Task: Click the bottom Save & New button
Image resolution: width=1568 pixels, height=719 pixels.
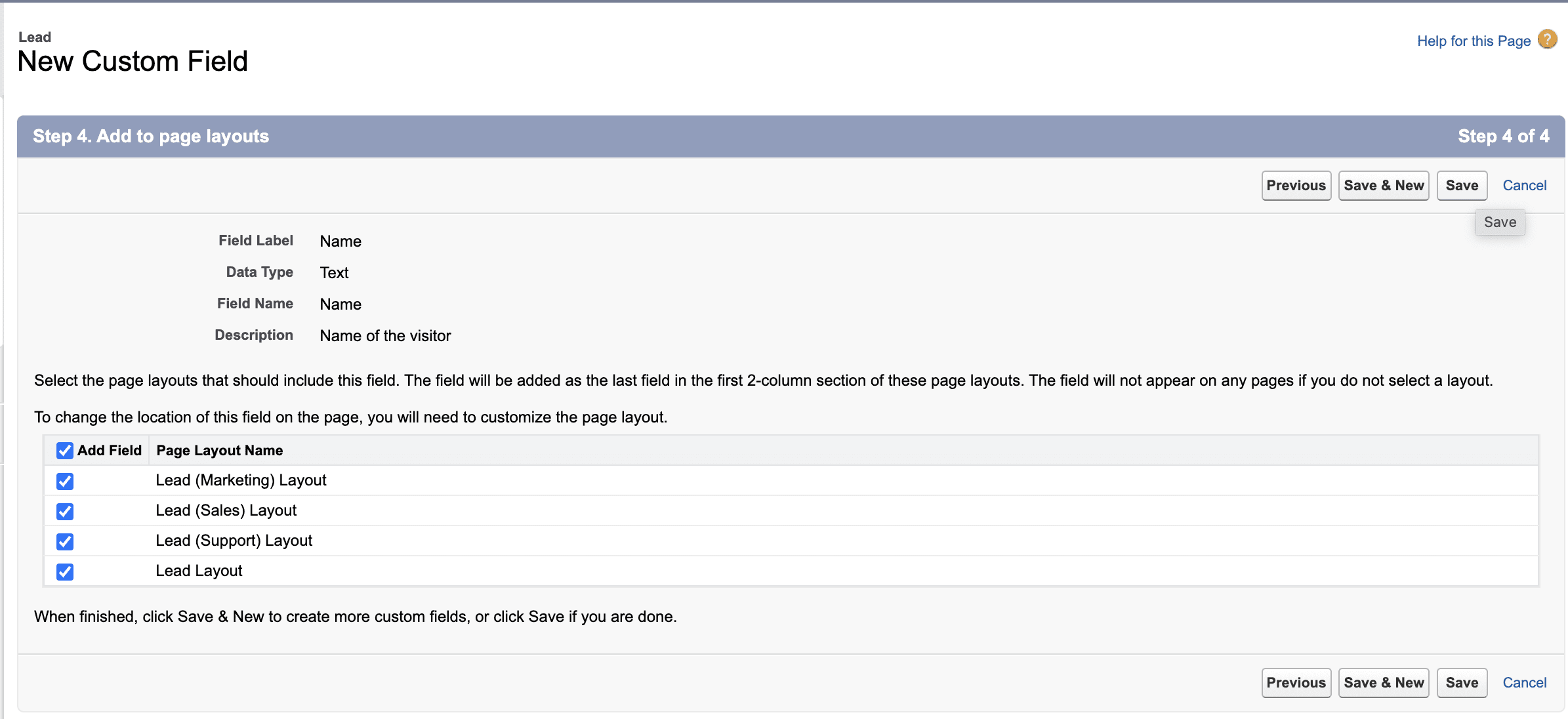Action: pos(1384,683)
